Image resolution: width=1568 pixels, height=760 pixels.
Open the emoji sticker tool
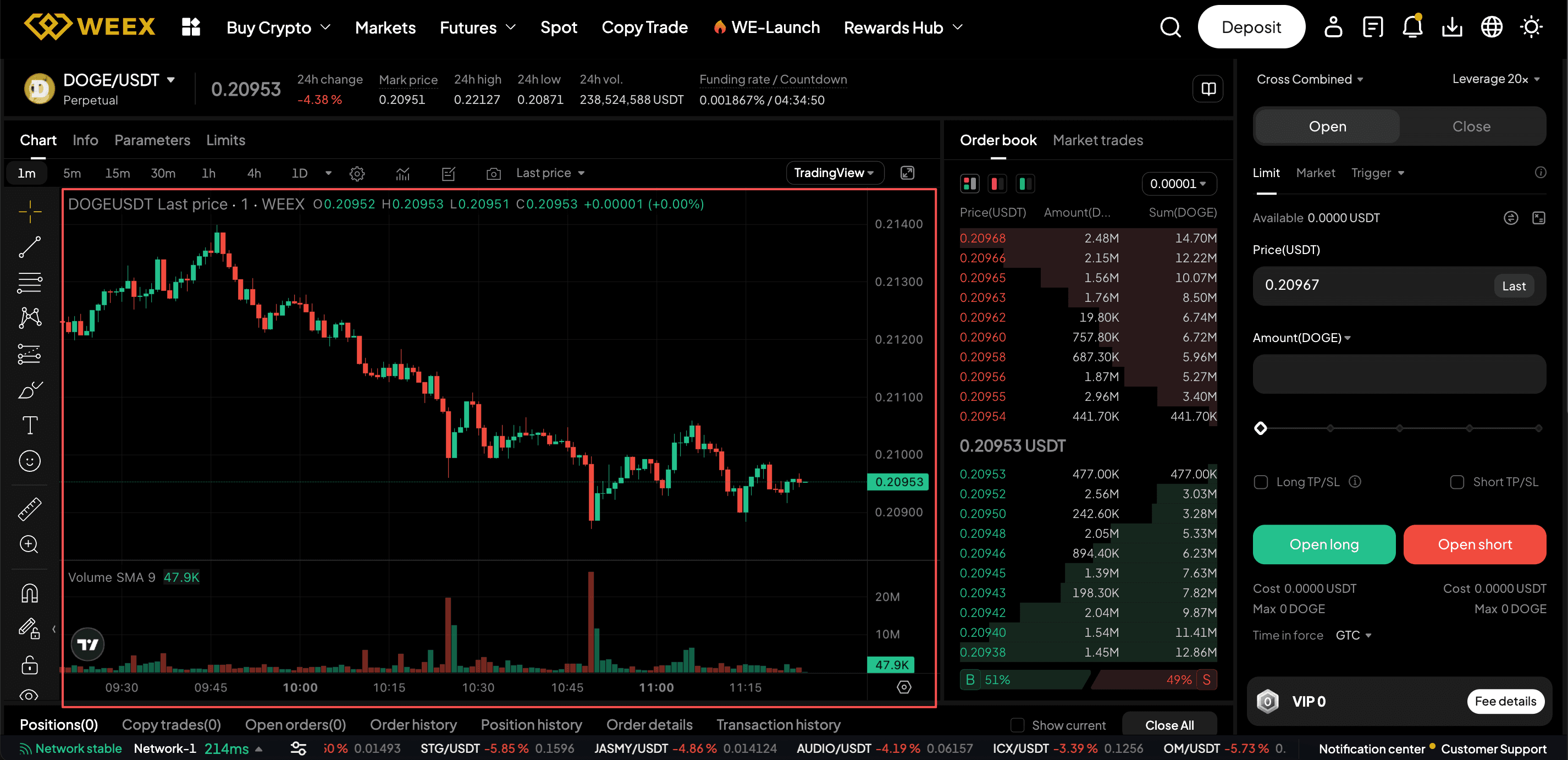point(29,461)
